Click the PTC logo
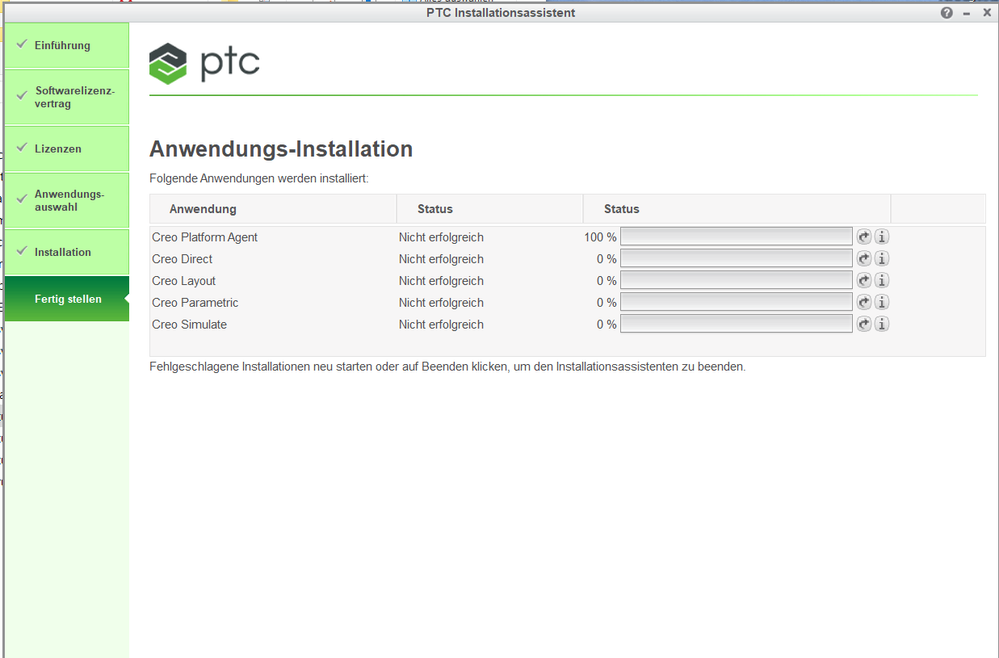 click(205, 63)
